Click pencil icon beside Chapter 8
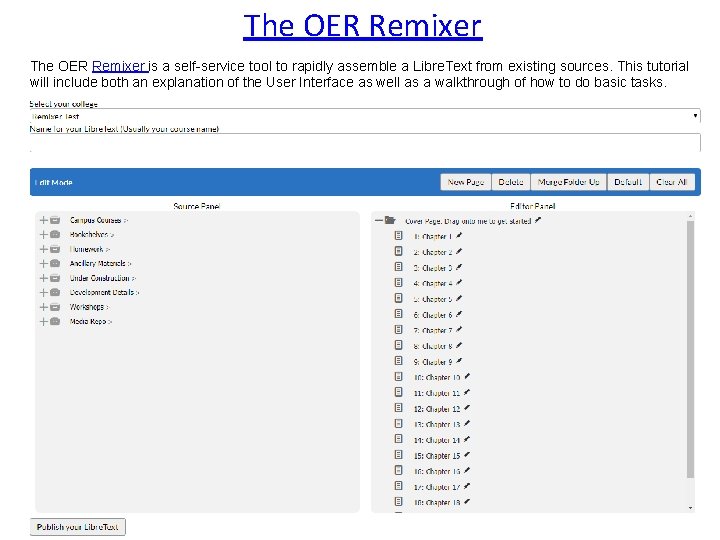Image resolution: width=720 pixels, height=540 pixels. click(x=459, y=345)
